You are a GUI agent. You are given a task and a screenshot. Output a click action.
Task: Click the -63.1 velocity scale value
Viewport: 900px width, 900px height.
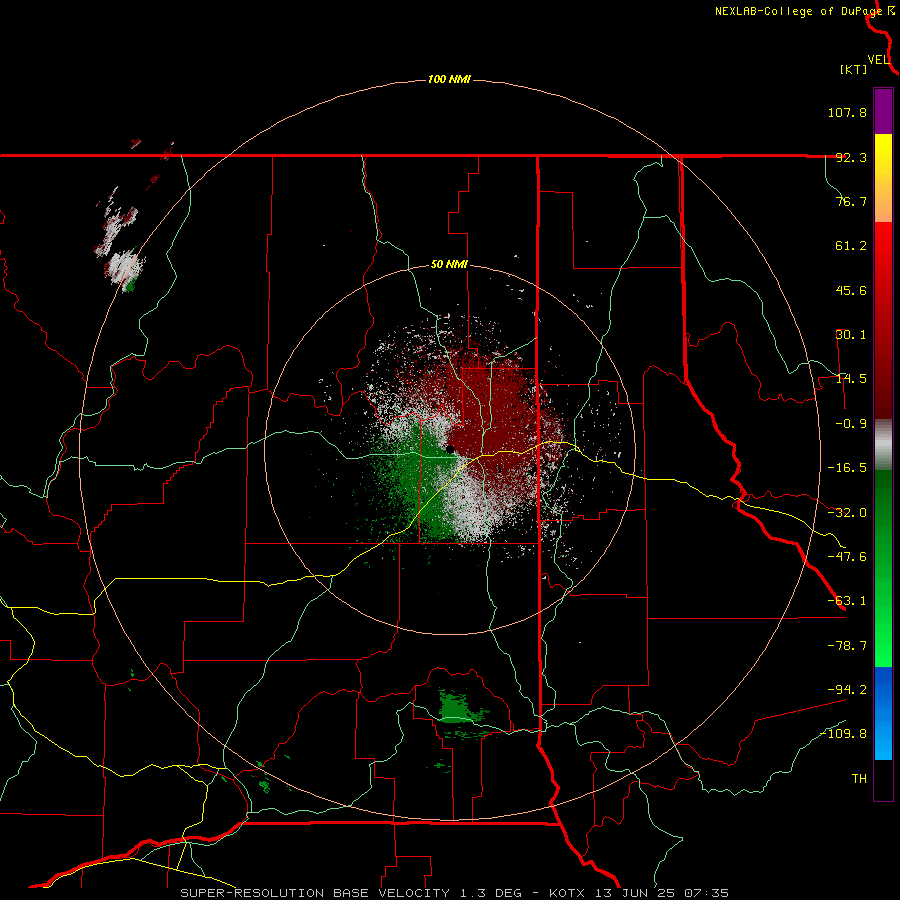pos(847,601)
